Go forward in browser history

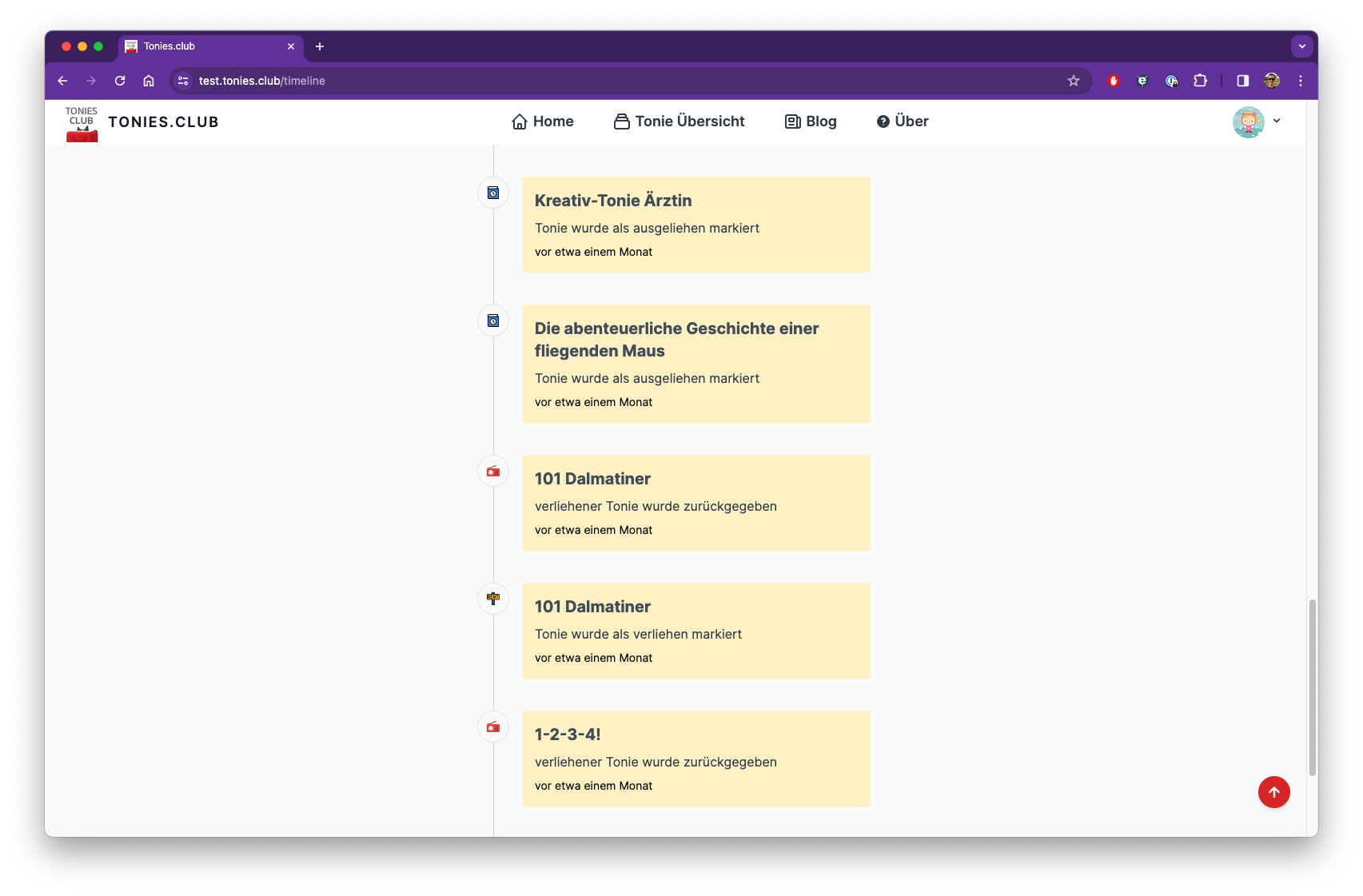(91, 81)
